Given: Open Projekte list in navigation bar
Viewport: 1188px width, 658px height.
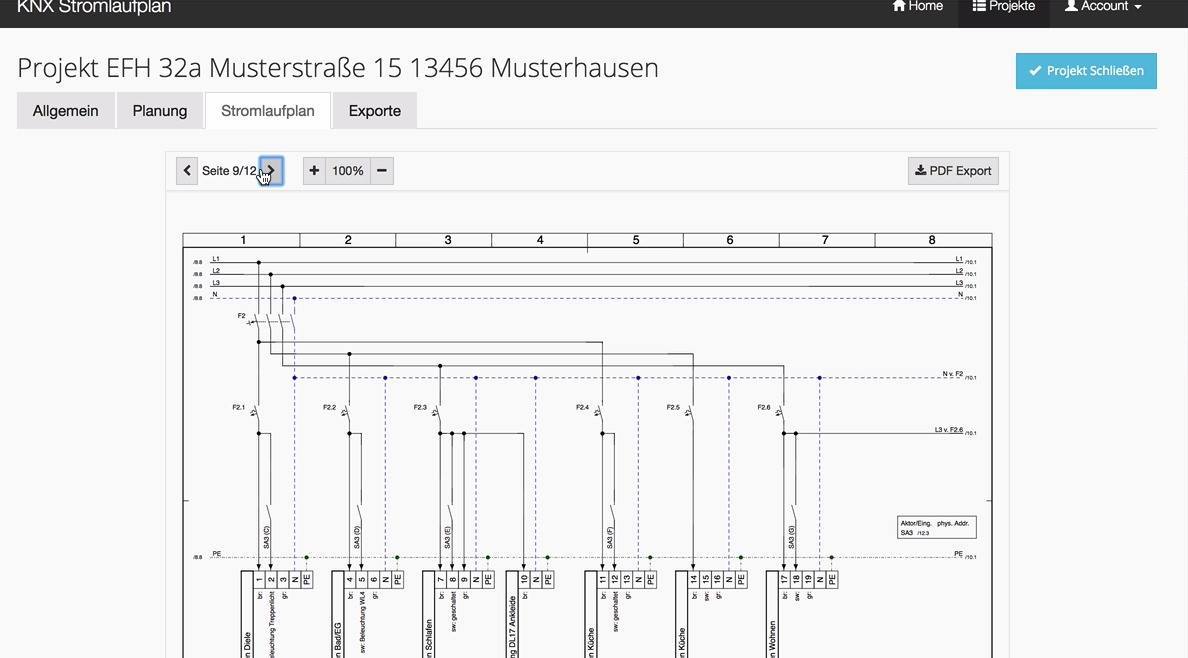Looking at the screenshot, I should click(x=1004, y=7).
